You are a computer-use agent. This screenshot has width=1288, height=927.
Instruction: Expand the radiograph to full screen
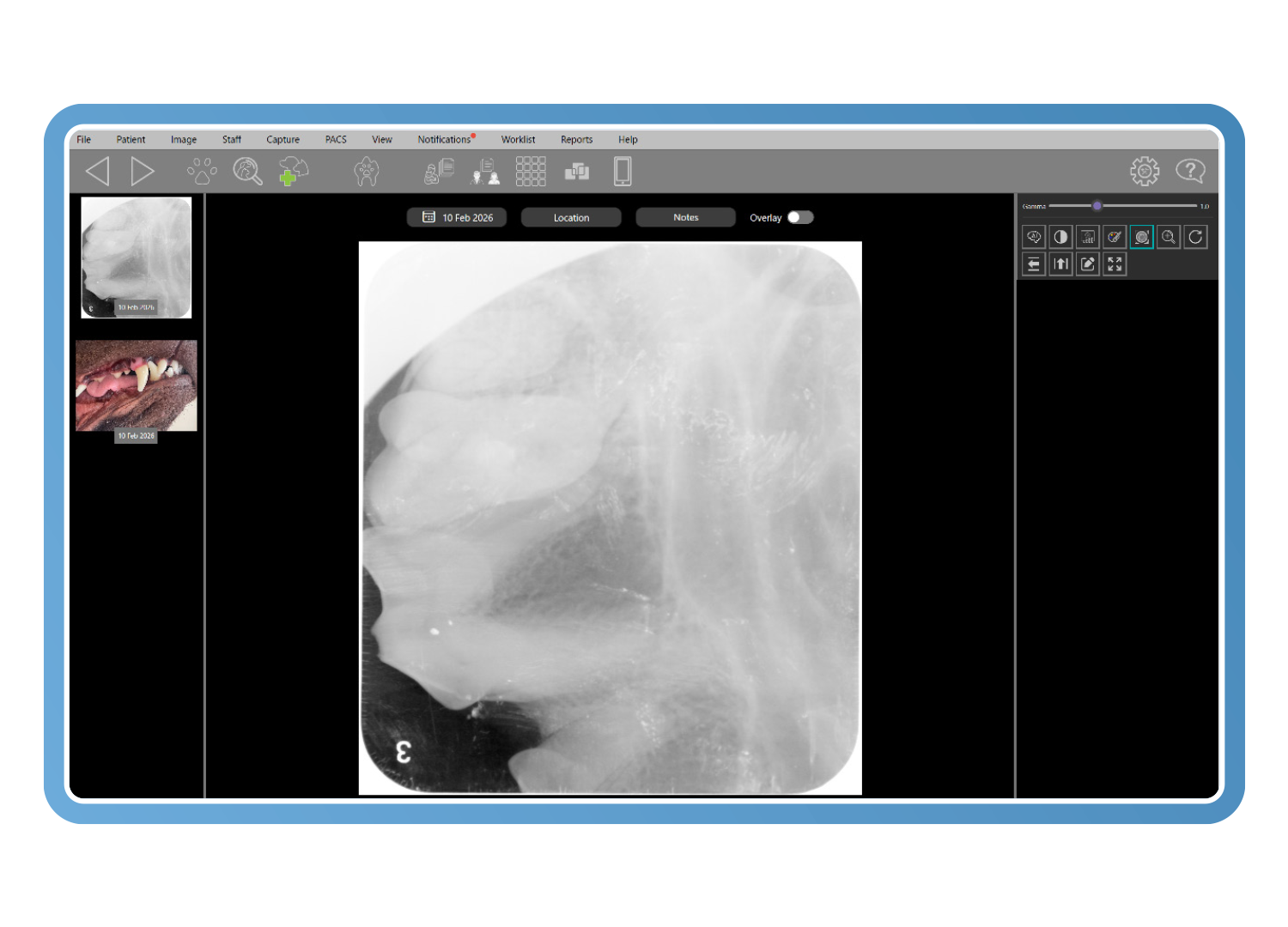pos(1115,264)
